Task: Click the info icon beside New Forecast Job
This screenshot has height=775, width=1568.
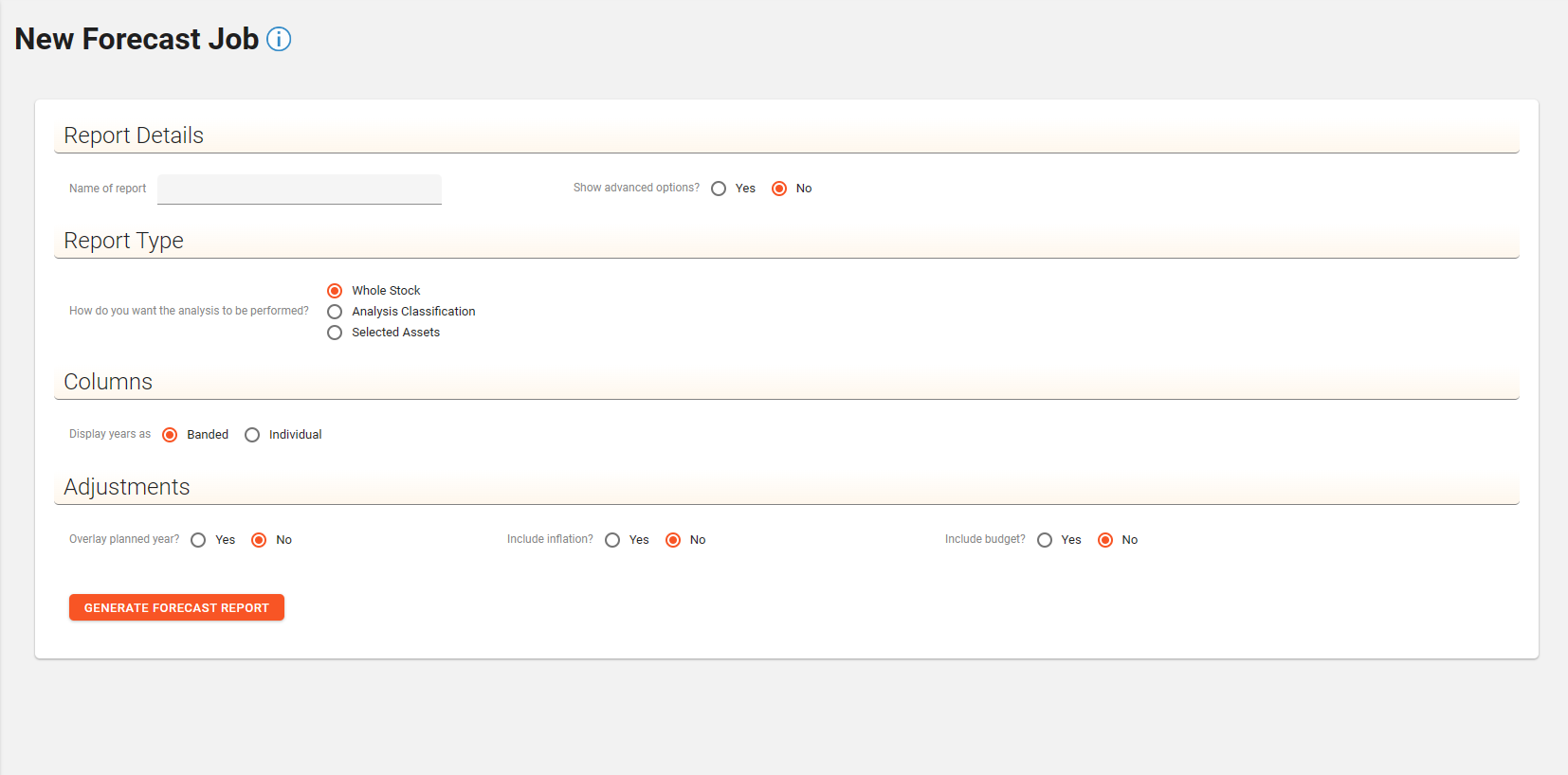Action: (279, 39)
